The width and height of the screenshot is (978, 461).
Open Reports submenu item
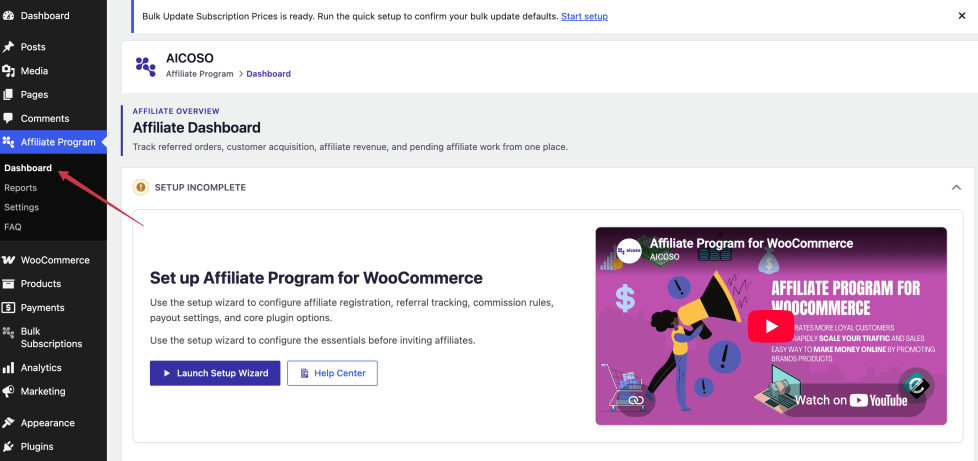(x=21, y=188)
